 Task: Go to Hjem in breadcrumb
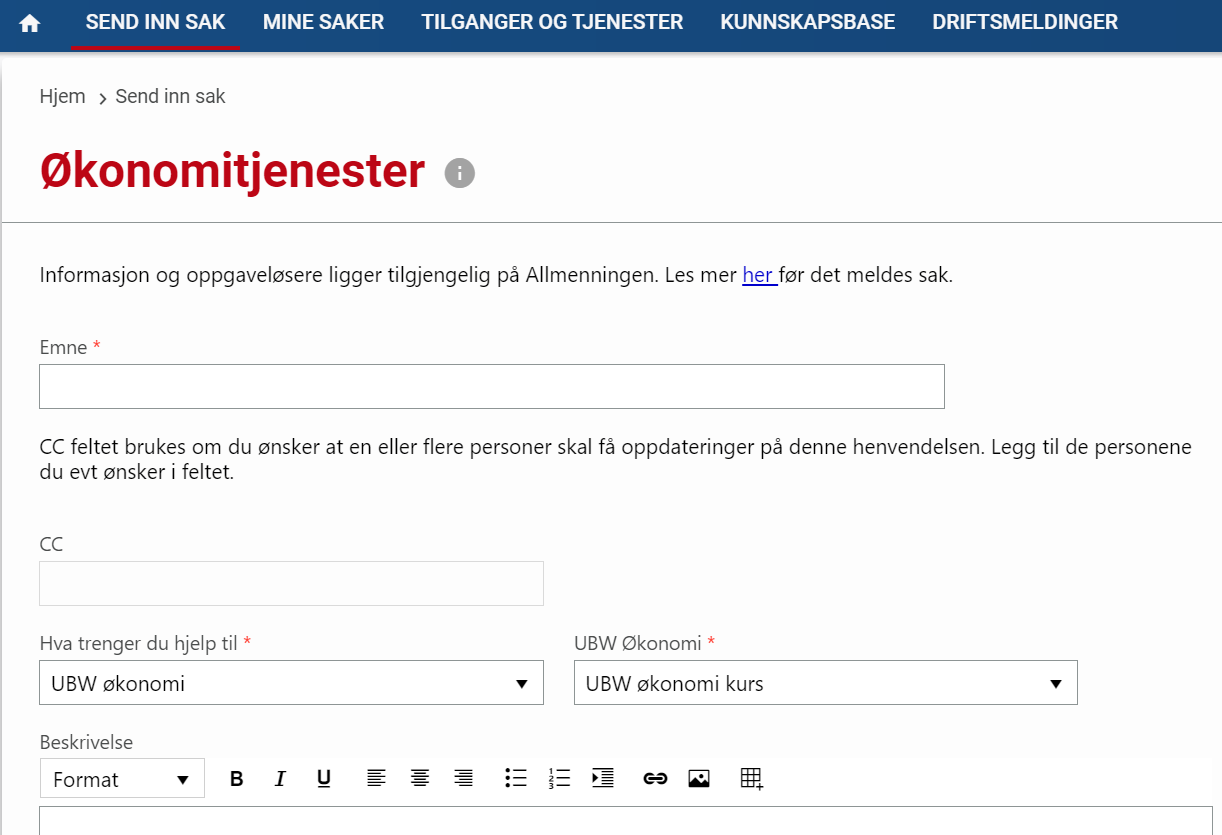[x=62, y=97]
